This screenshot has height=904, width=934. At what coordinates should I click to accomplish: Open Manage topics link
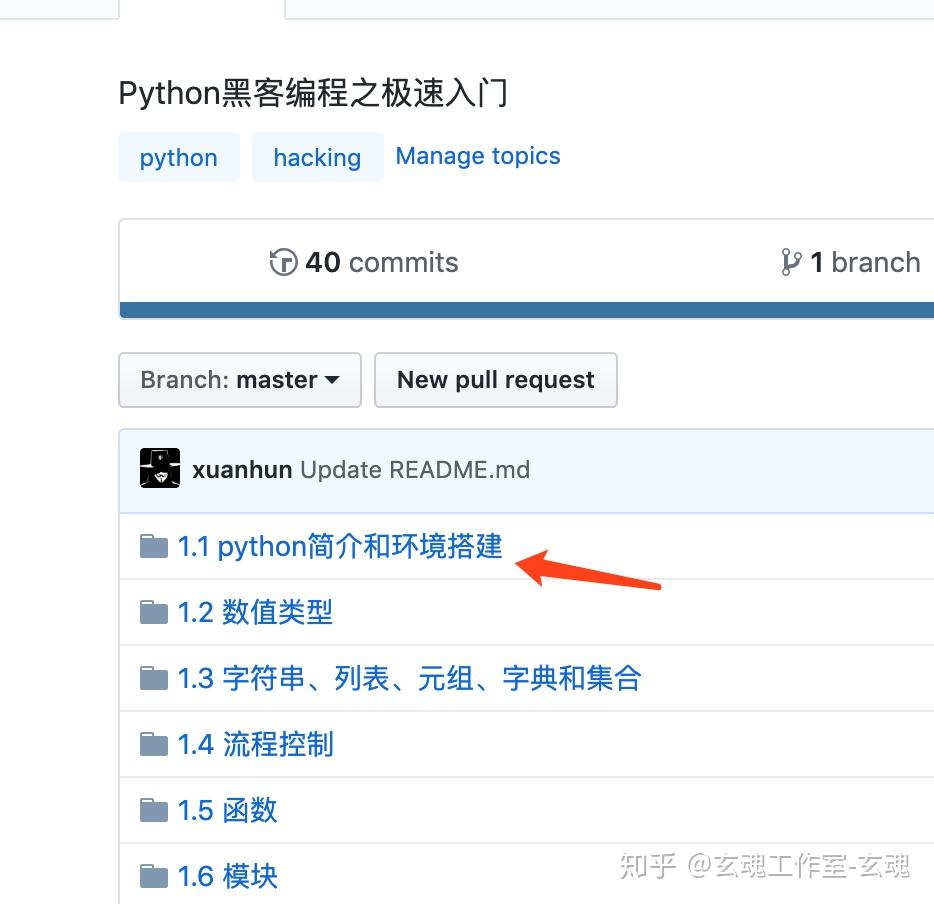pyautogui.click(x=477, y=155)
